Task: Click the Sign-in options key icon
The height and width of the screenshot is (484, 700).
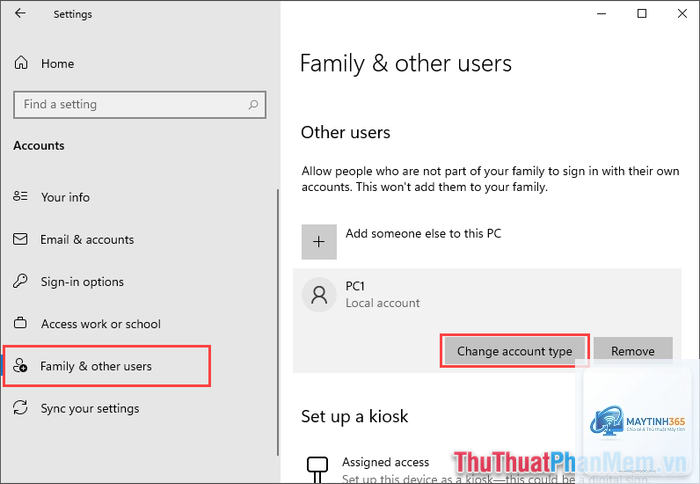Action: [20, 281]
